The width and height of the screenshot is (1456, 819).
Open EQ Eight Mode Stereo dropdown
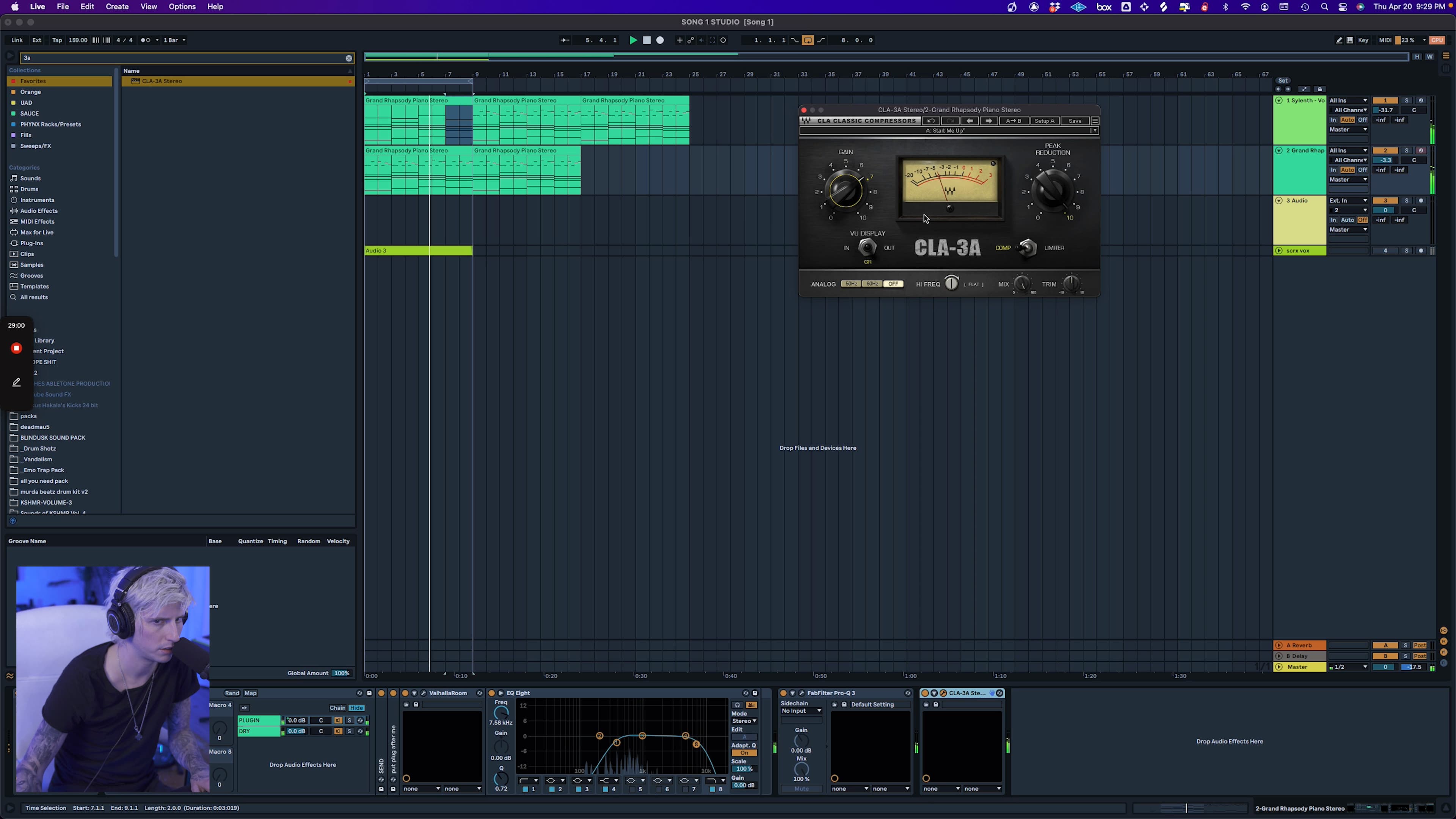(x=744, y=721)
